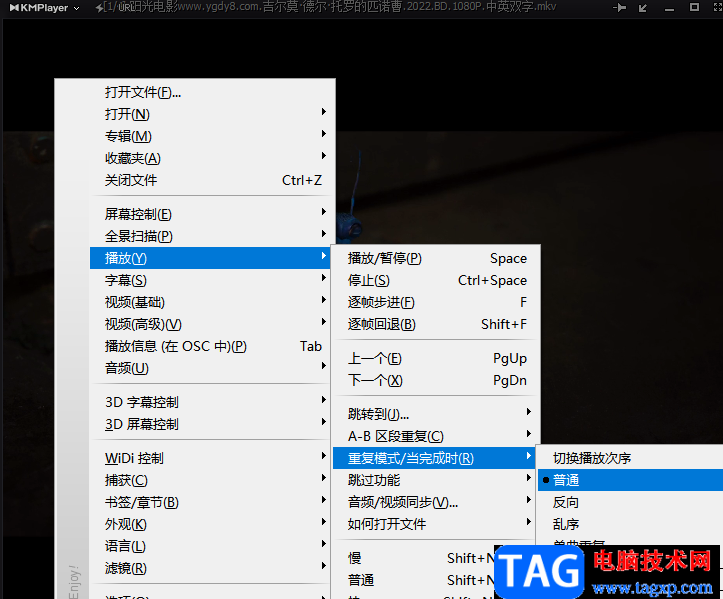Select 普通 Shift+N normal speed entry
723x599 pixels.
[415, 580]
